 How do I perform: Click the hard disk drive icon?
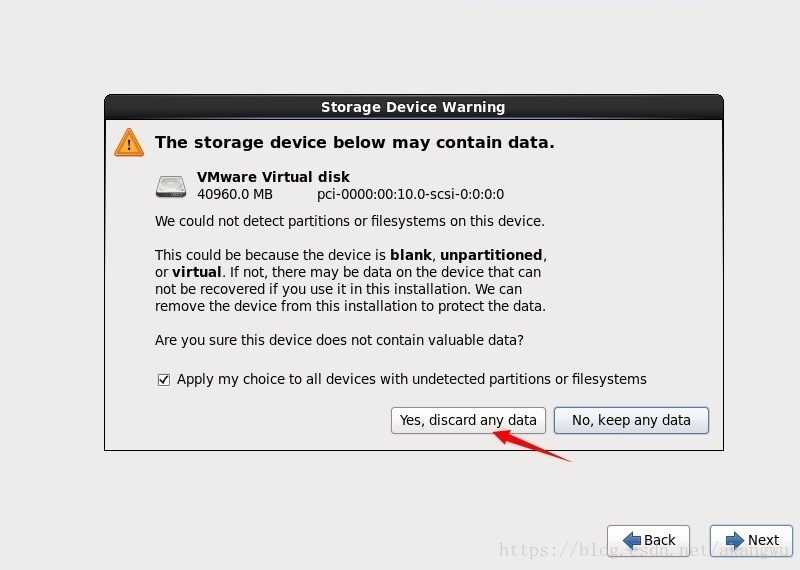point(171,186)
